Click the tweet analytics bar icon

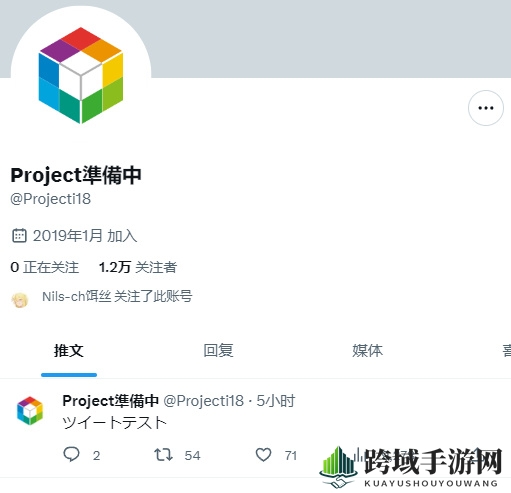coord(357,455)
